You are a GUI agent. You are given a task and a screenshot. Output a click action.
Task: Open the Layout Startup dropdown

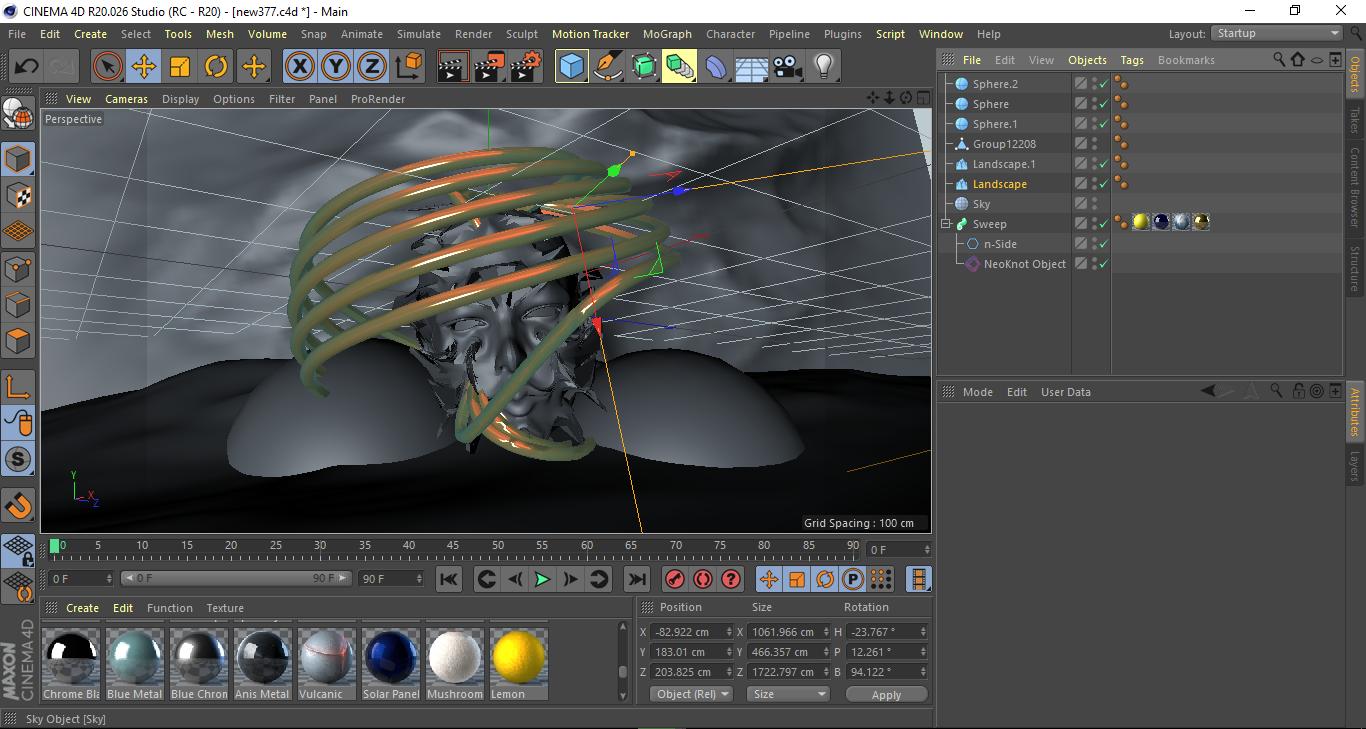click(1278, 33)
